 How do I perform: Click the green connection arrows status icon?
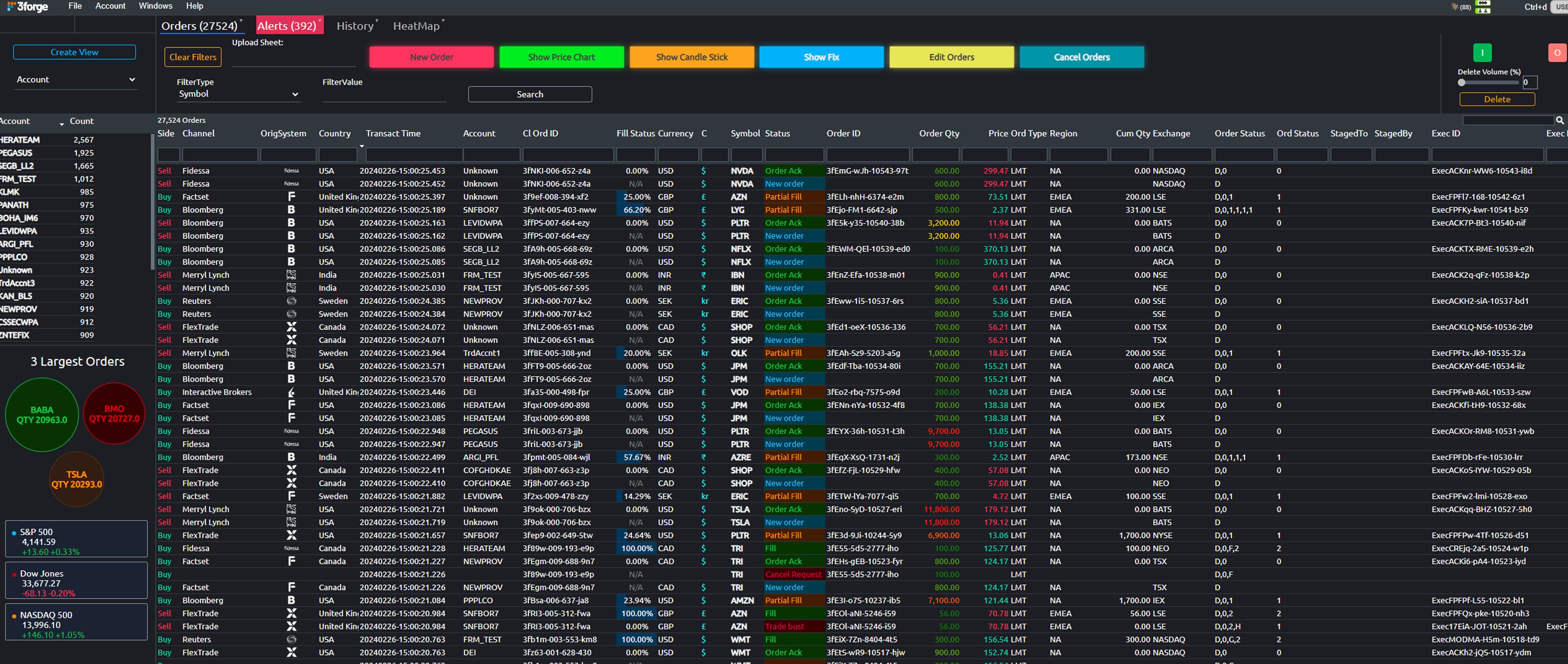1483,3
